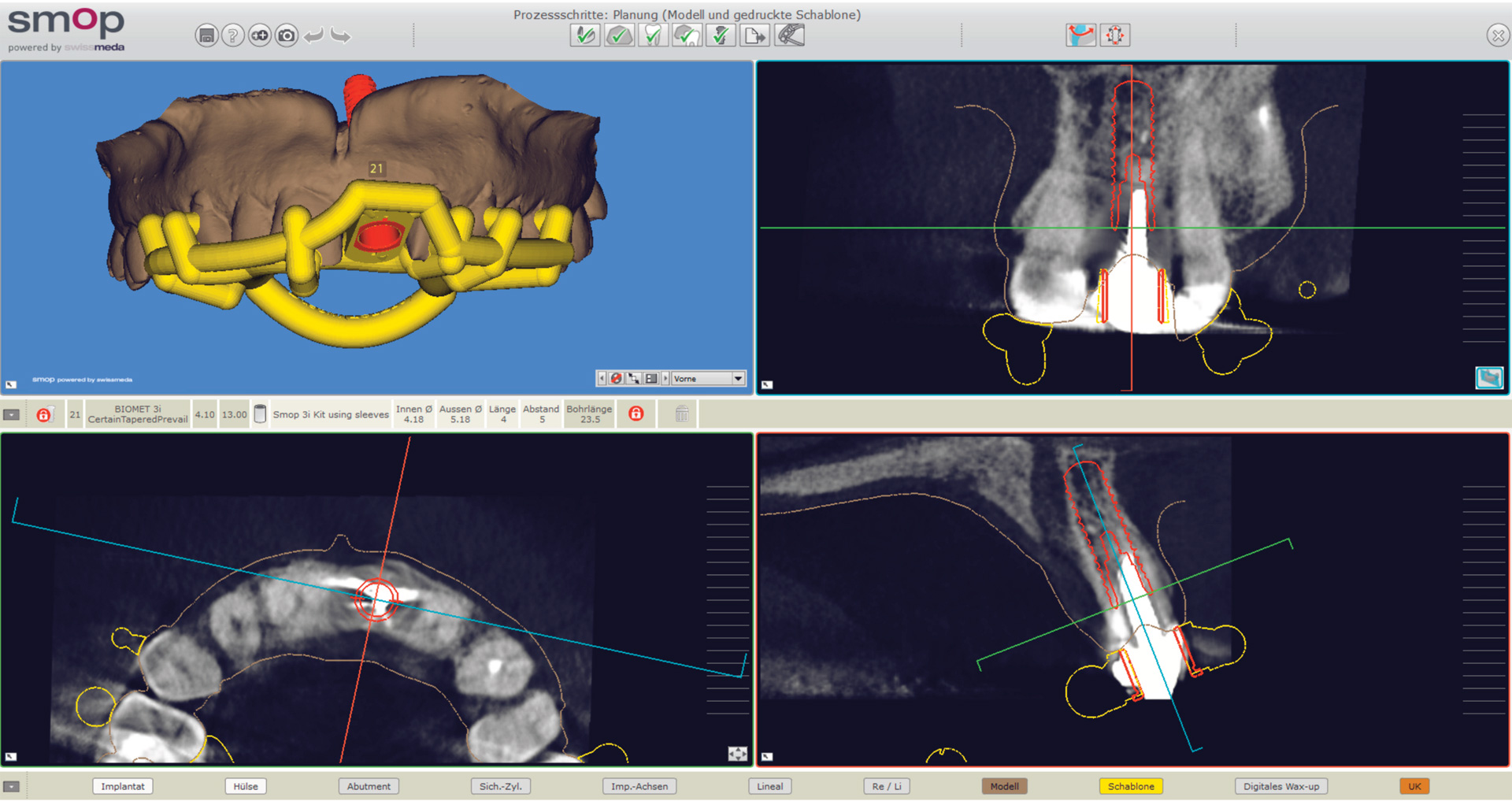This screenshot has height=801, width=1512.
Task: Click the undo arrow
Action: tap(313, 35)
